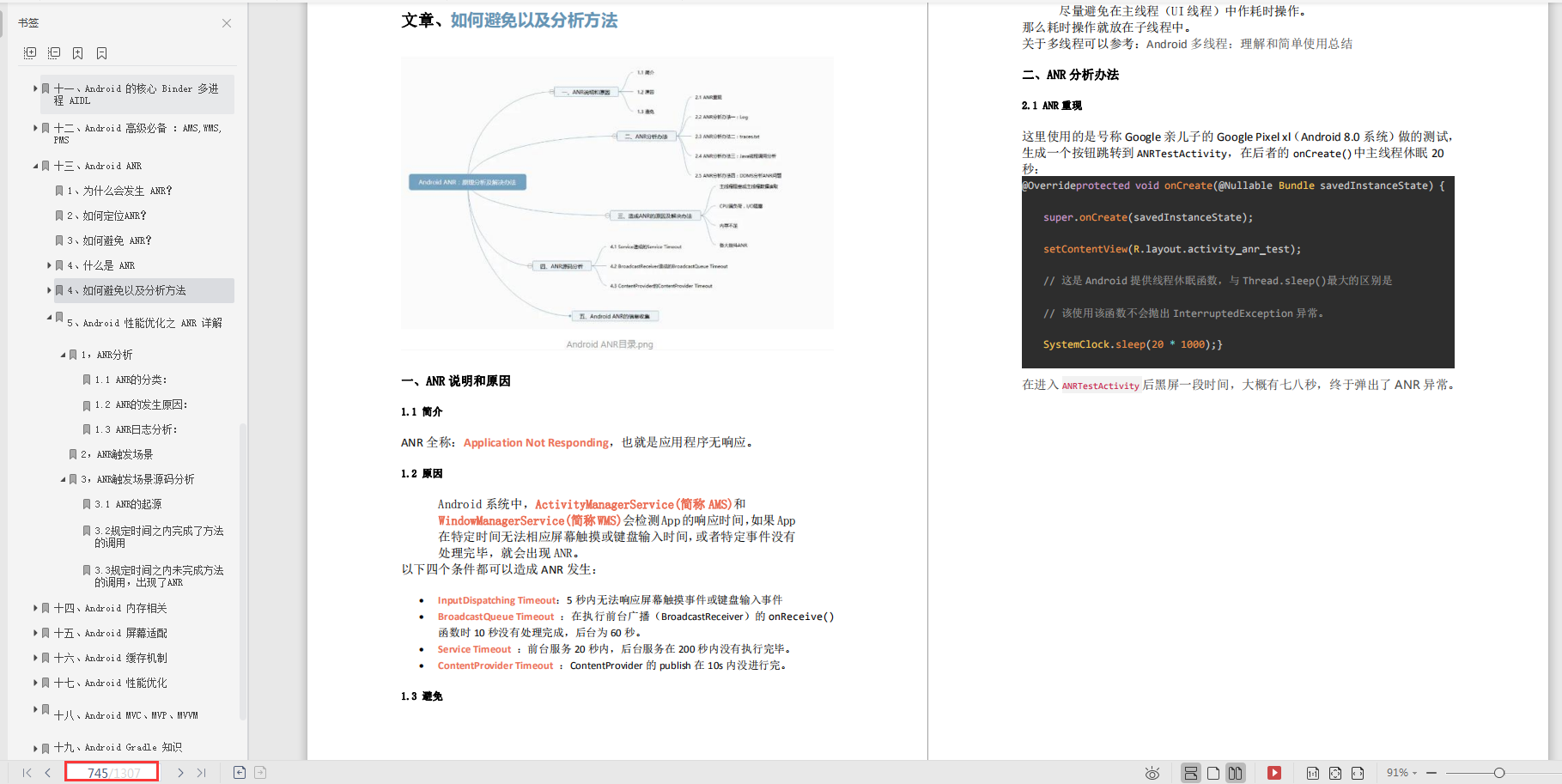Collapse the 十三、Android ANR bookmark
Viewport: 1562px width, 784px height.
pyautogui.click(x=35, y=166)
